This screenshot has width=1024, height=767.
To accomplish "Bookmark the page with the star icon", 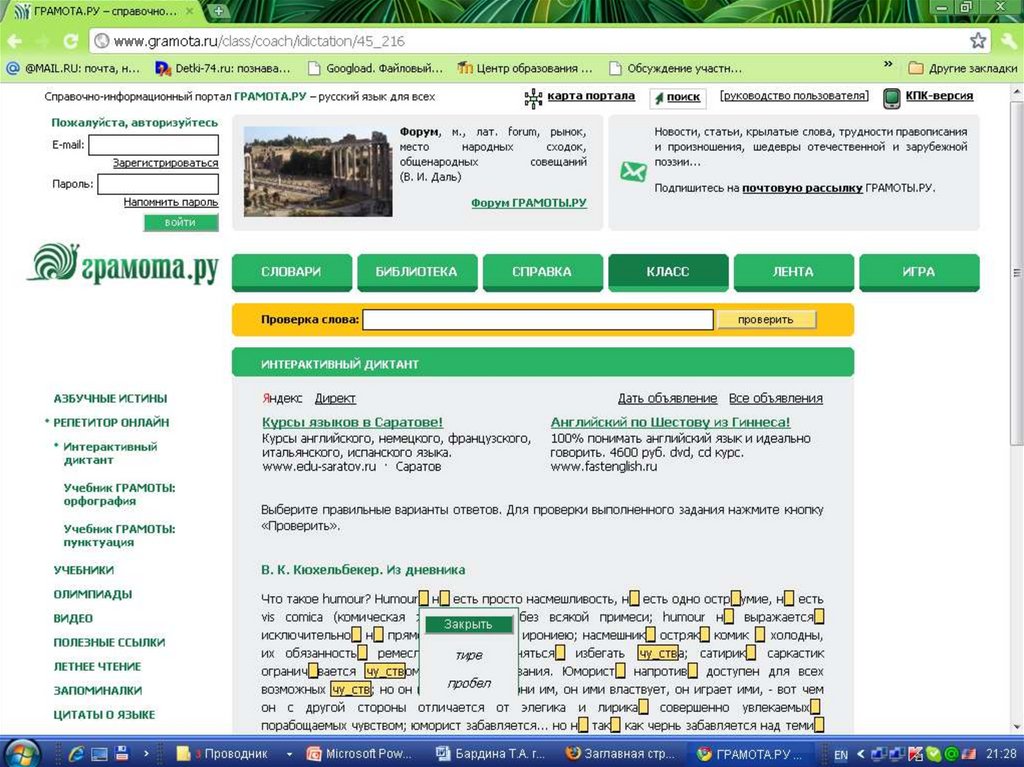I will tap(978, 41).
